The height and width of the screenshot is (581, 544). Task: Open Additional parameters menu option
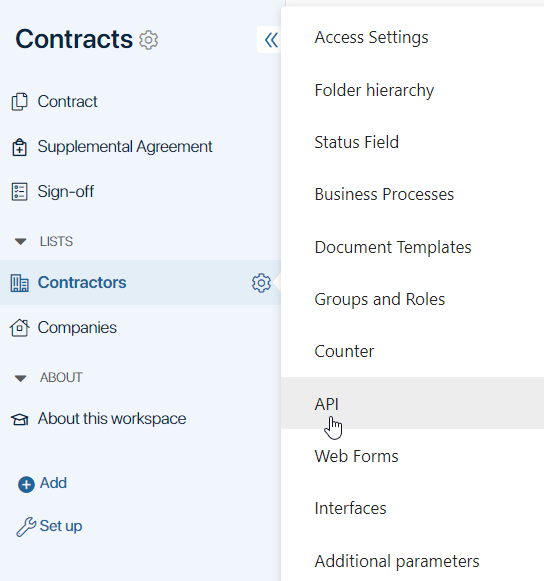tap(412, 561)
